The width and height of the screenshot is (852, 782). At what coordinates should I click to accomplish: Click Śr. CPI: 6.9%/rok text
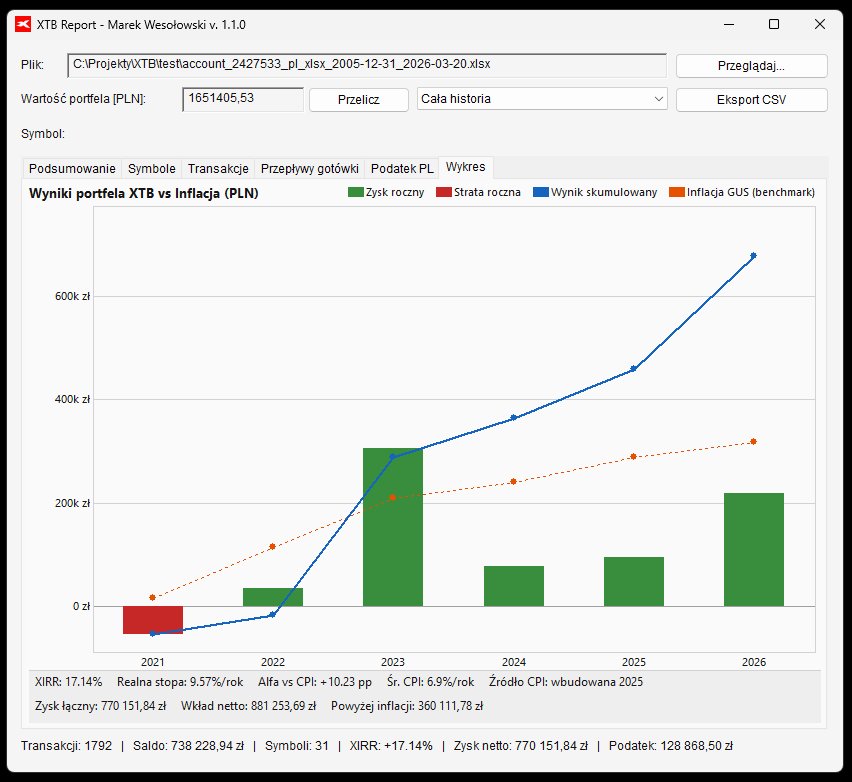pos(430,681)
